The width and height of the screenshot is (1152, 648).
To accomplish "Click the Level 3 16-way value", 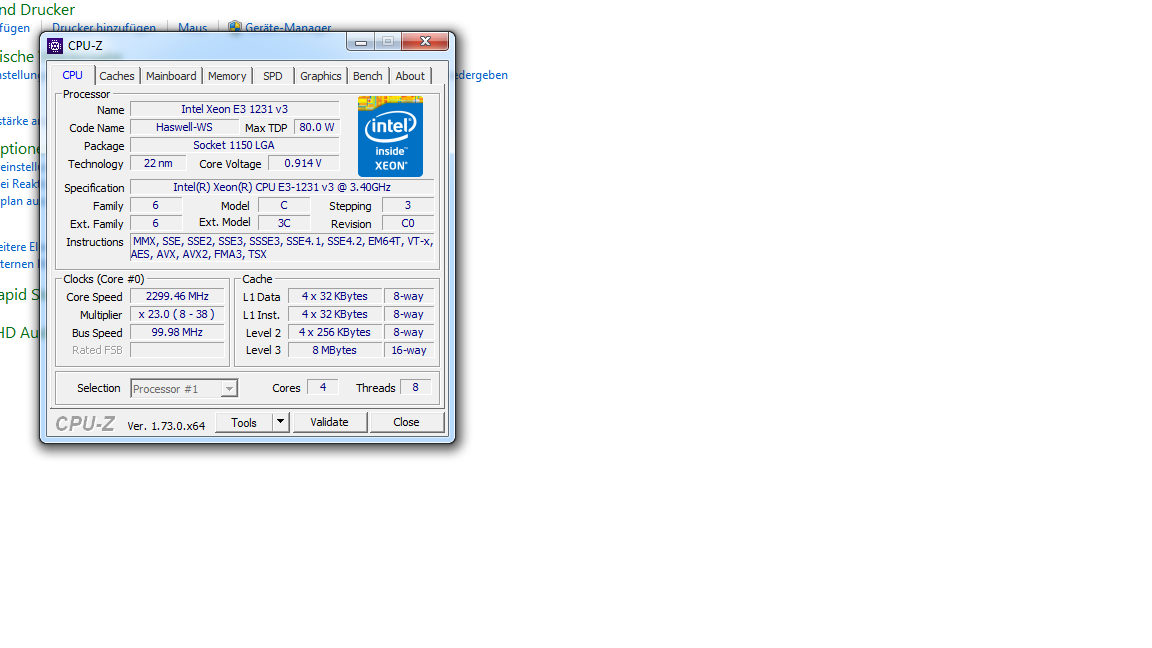I will coord(408,350).
